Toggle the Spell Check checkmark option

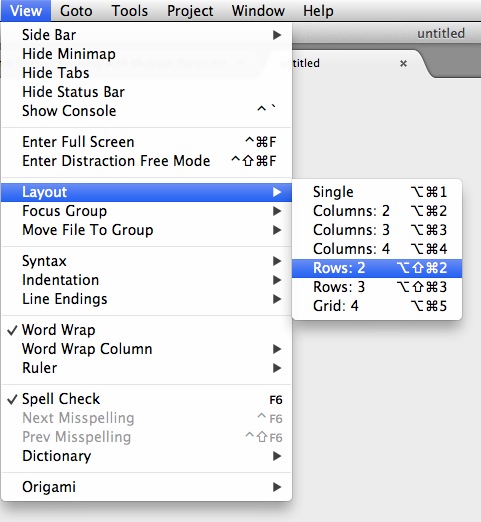click(x=146, y=399)
